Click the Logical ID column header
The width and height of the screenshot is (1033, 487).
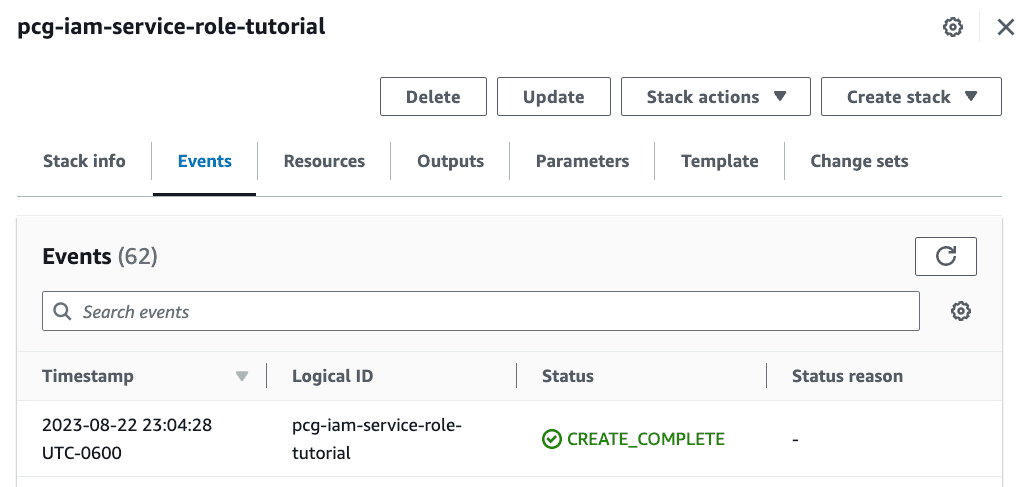coord(332,376)
